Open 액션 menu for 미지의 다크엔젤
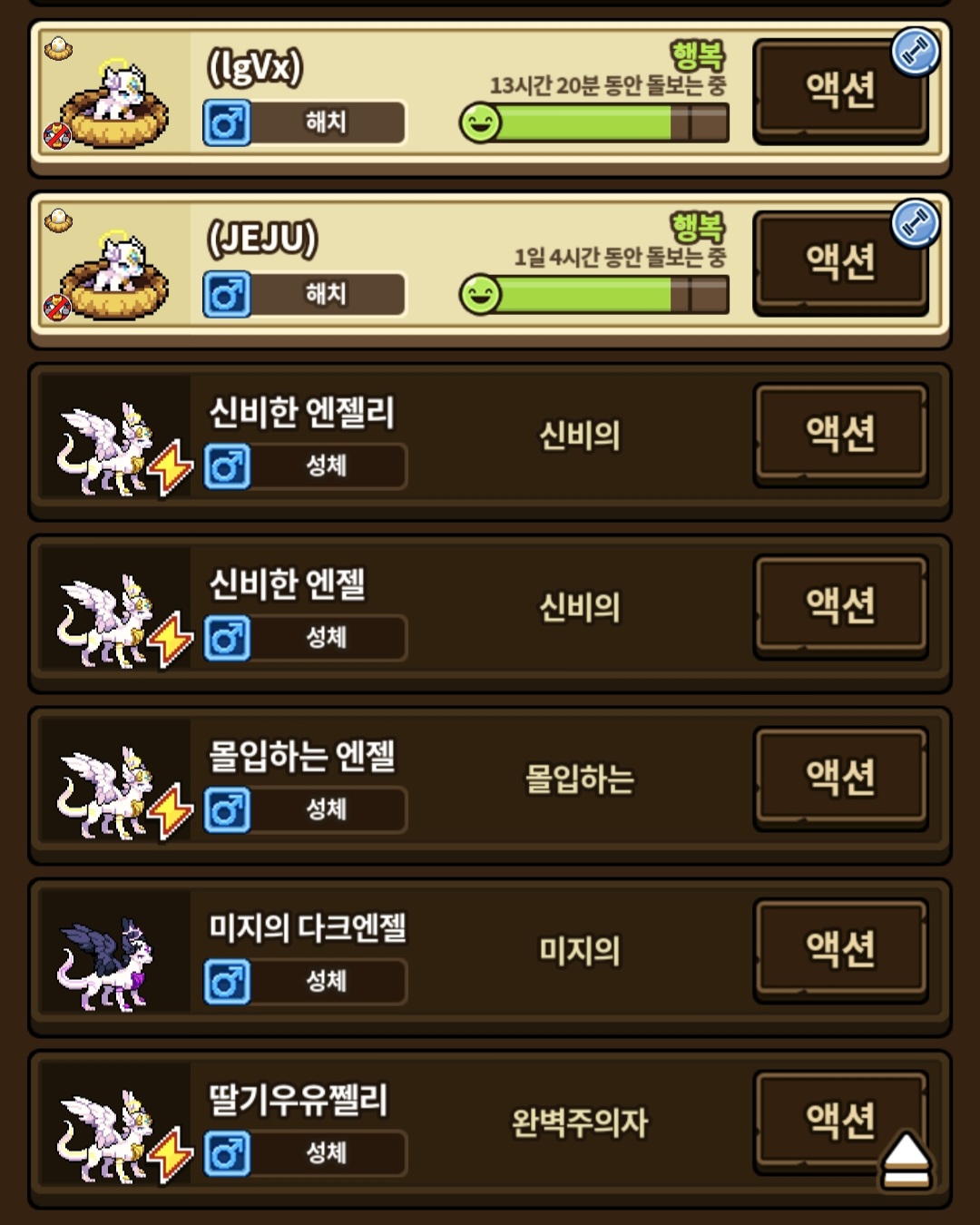980x1225 pixels. [840, 949]
